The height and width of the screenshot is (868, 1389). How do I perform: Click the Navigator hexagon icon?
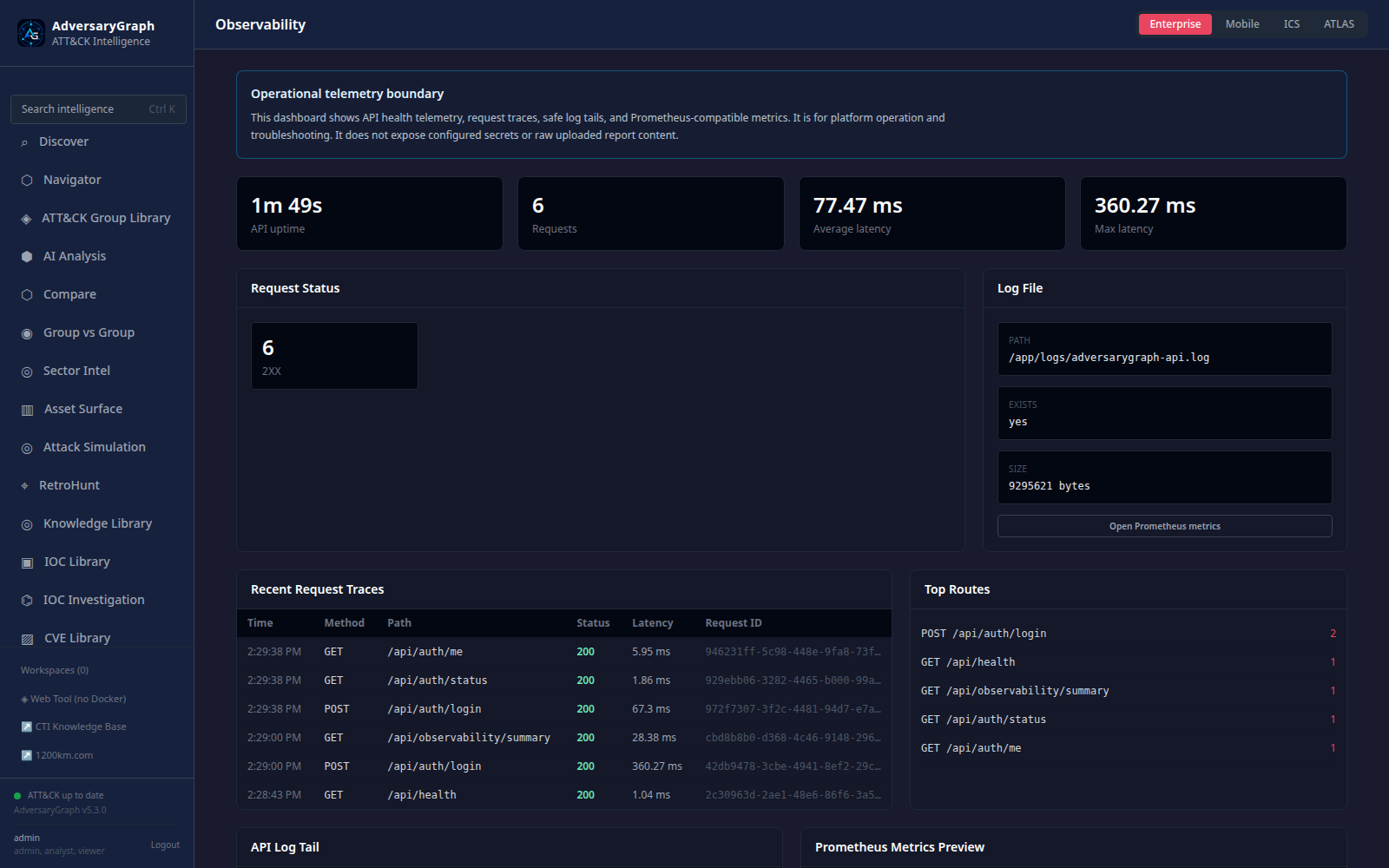click(x=27, y=181)
